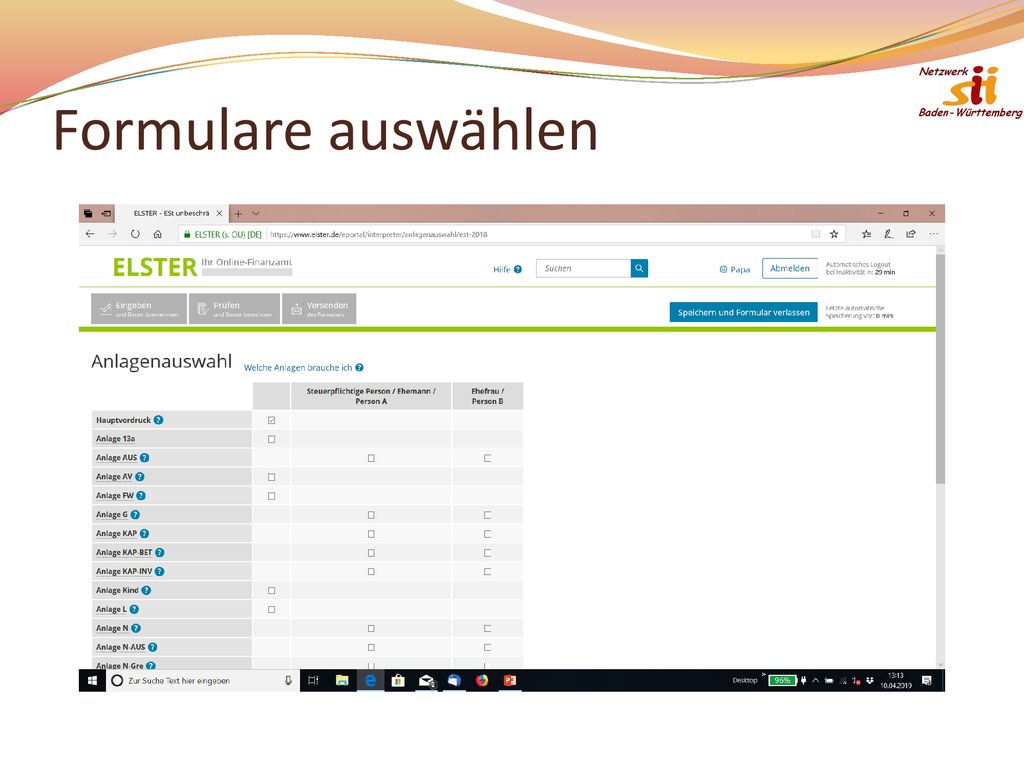Open the help icon next to Anlage N-AUS
This screenshot has width=1024, height=768.
153,647
